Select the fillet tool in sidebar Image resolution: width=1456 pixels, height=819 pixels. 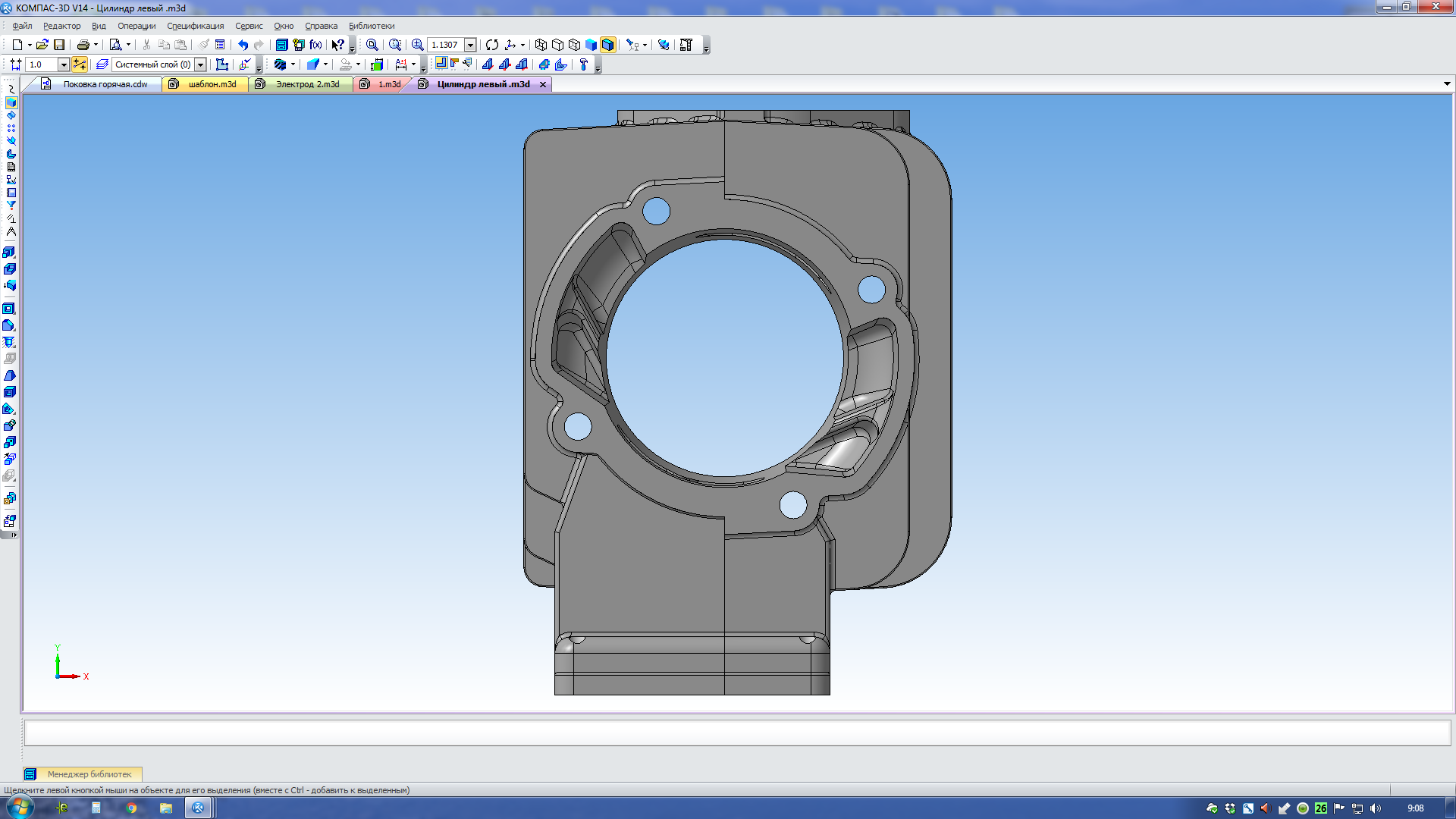9,325
